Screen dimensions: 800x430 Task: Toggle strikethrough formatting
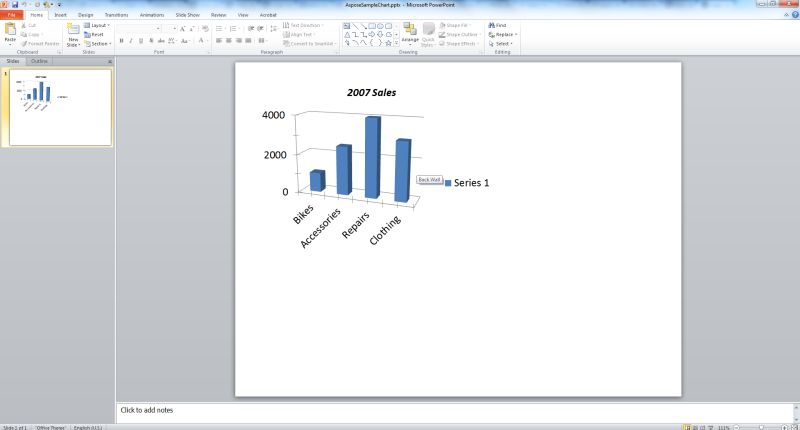tap(161, 41)
